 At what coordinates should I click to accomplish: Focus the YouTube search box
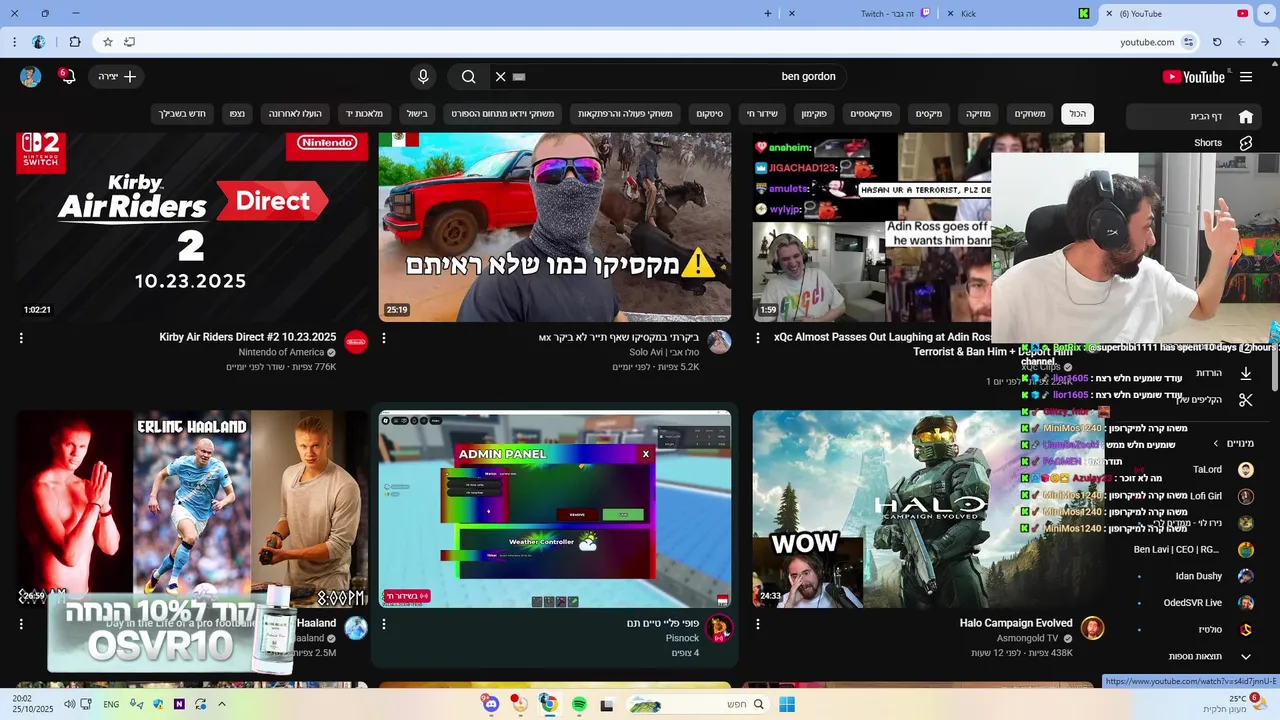pyautogui.click(x=670, y=77)
